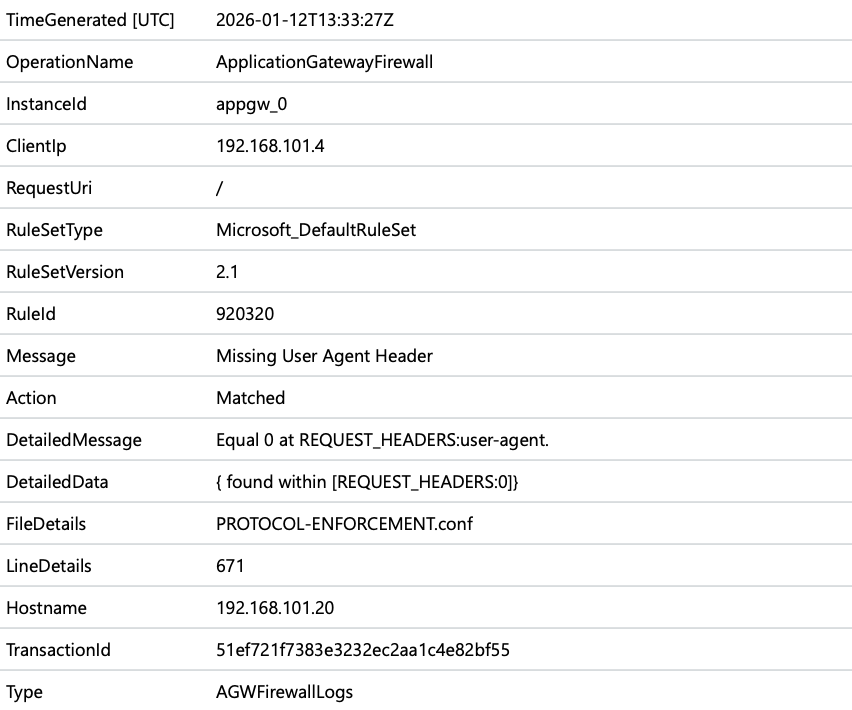The image size is (852, 710).
Task: Click the Microsoft_DefaultRuleSet value
Action: coord(316,230)
